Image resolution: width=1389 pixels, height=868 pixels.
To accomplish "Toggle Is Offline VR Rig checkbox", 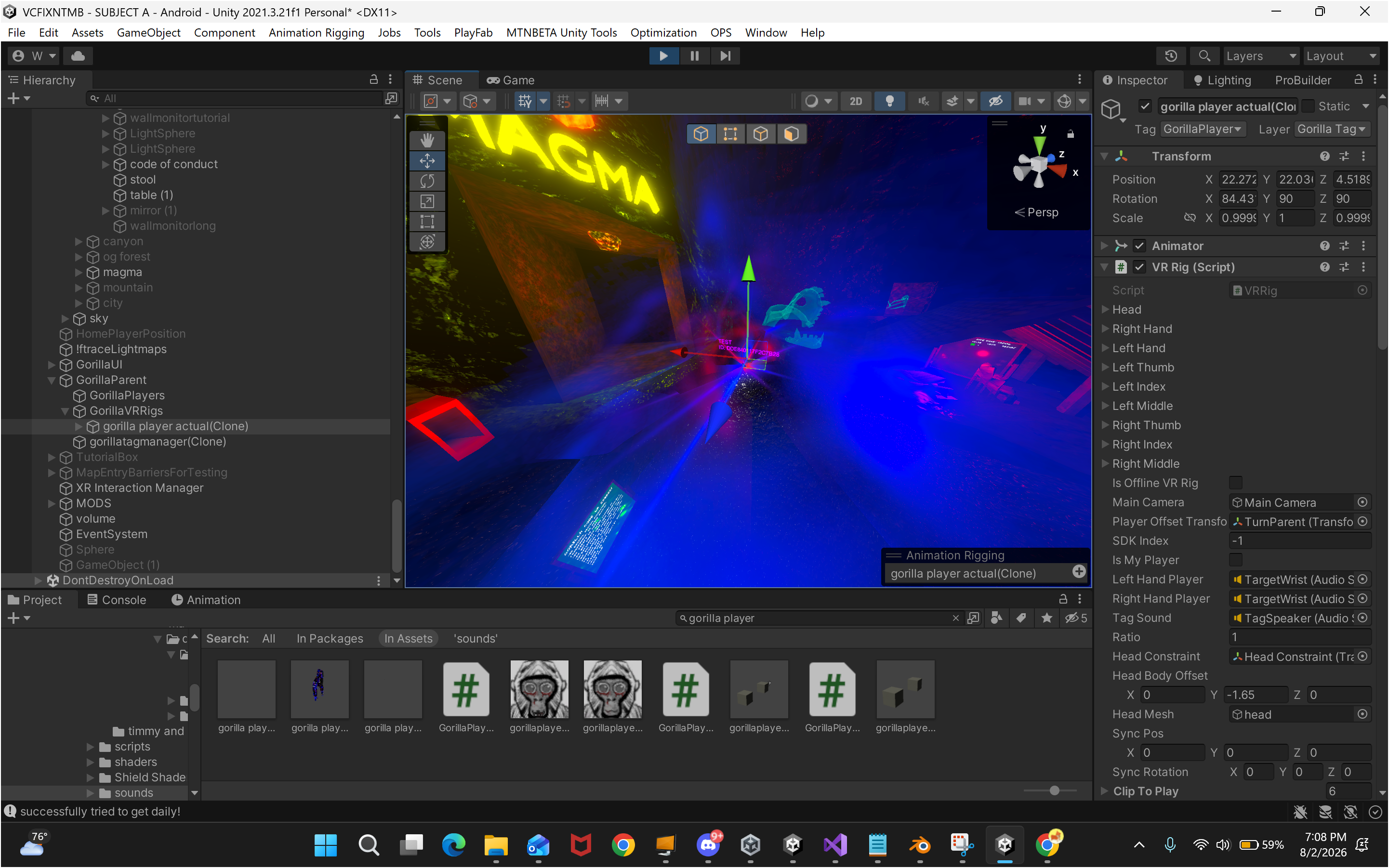I will tap(1236, 483).
